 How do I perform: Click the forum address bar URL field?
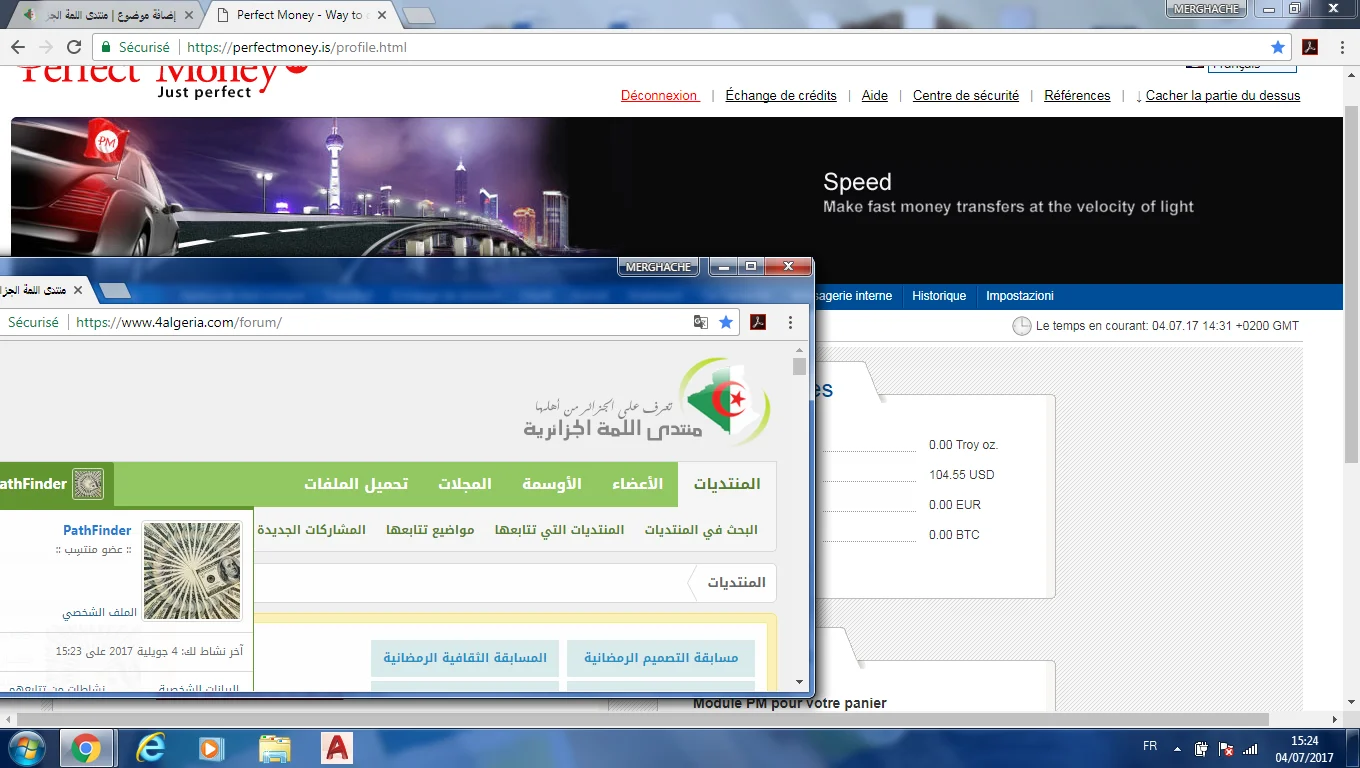pos(380,322)
